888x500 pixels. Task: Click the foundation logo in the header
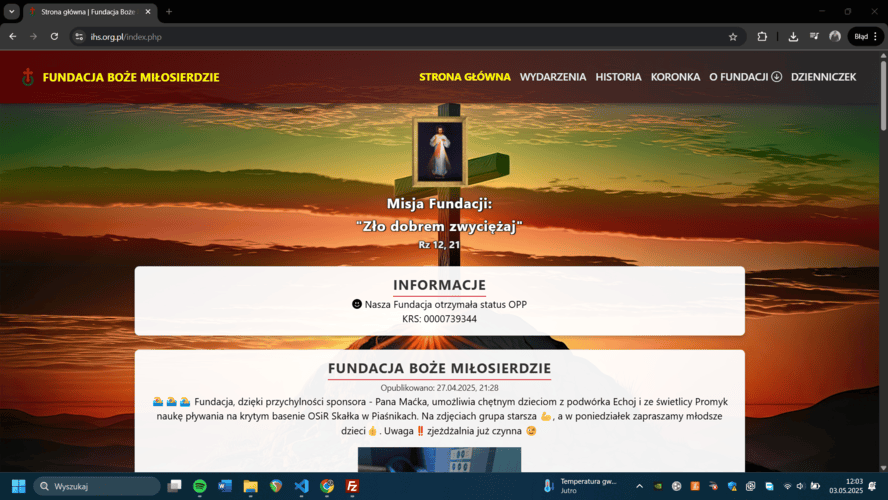[28, 77]
